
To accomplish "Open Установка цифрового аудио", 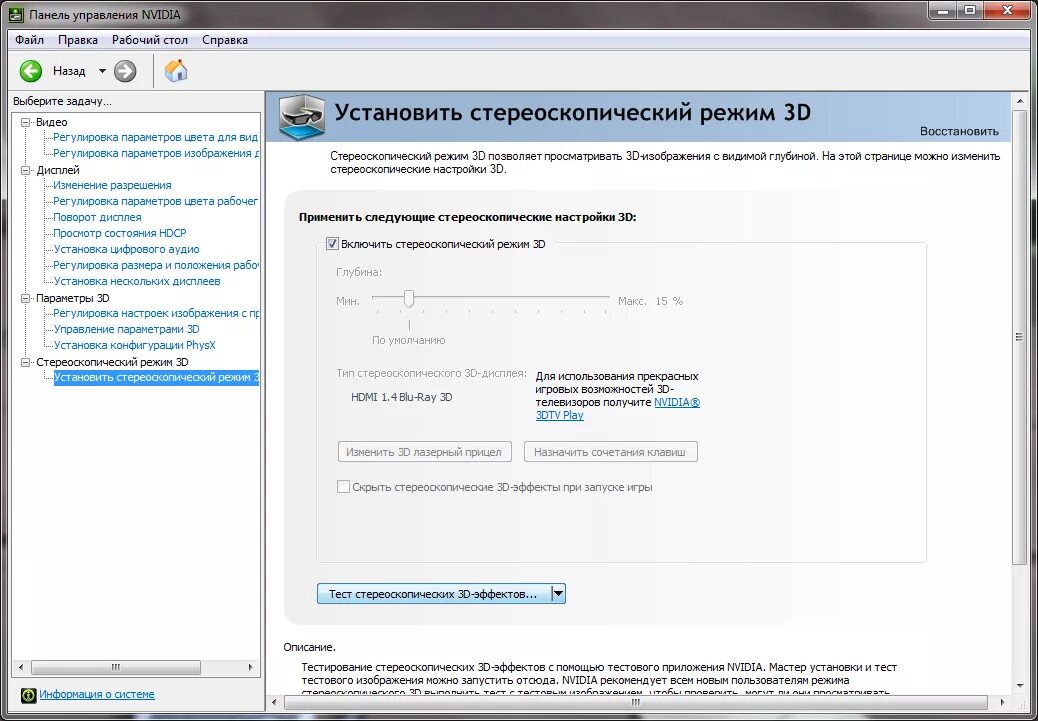I will tap(126, 249).
